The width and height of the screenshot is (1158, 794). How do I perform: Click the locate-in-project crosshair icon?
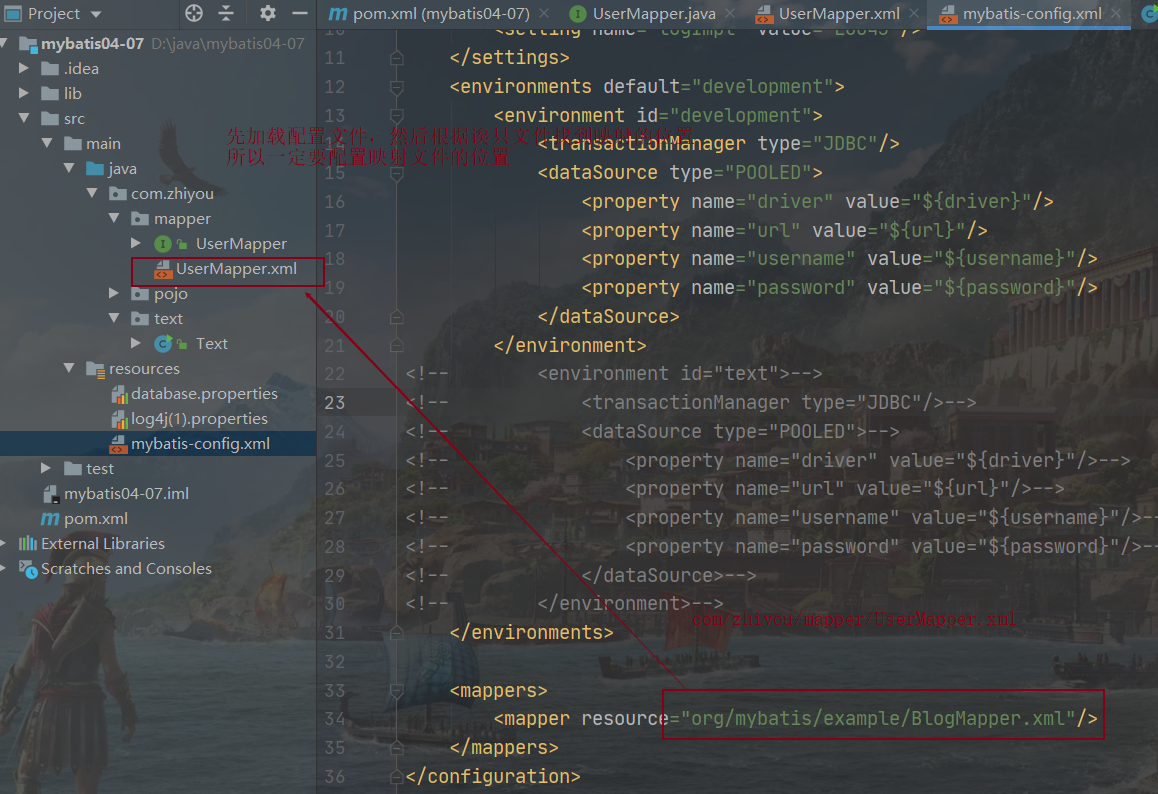tap(193, 13)
